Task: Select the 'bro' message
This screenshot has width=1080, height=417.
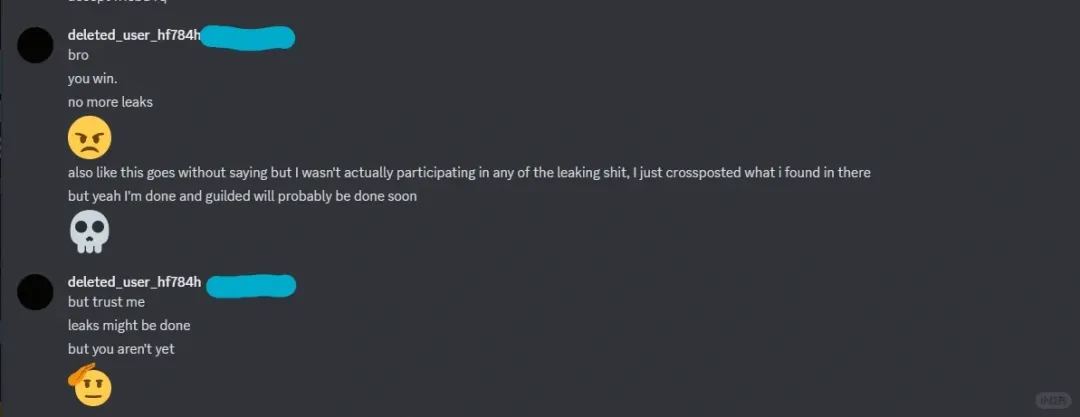Action: (x=78, y=55)
